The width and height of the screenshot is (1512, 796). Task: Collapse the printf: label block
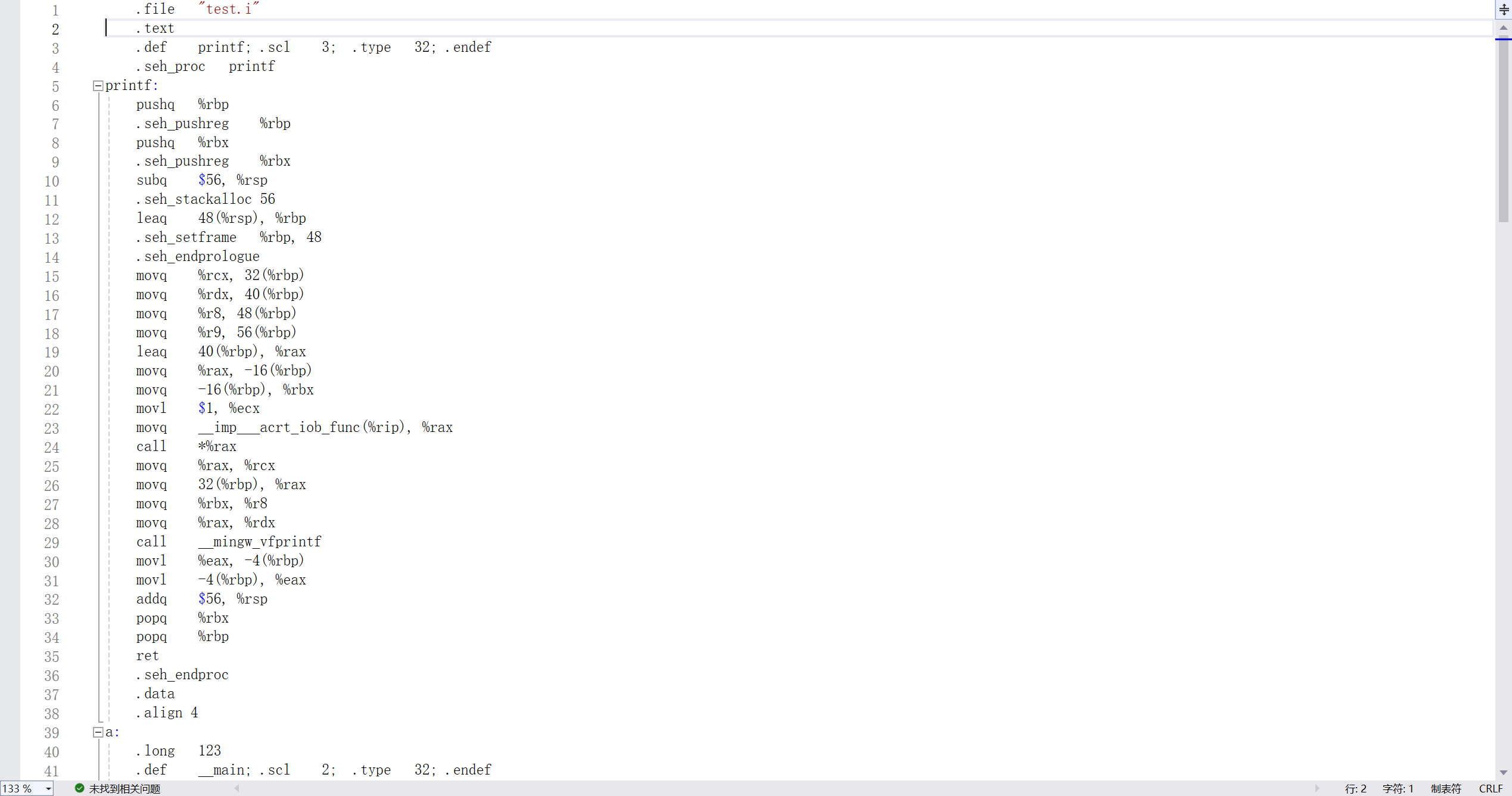pyautogui.click(x=98, y=86)
